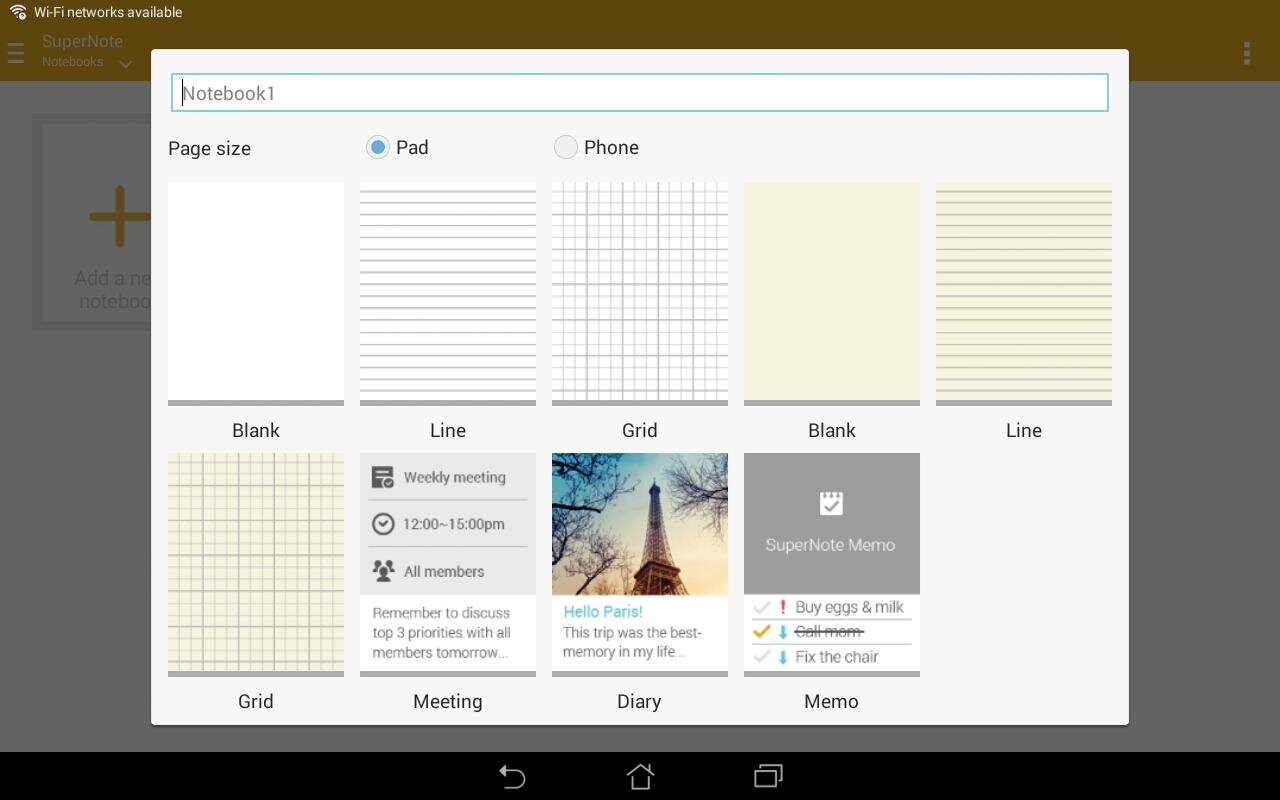Tap the Android back button
The image size is (1280, 800).
pos(512,777)
